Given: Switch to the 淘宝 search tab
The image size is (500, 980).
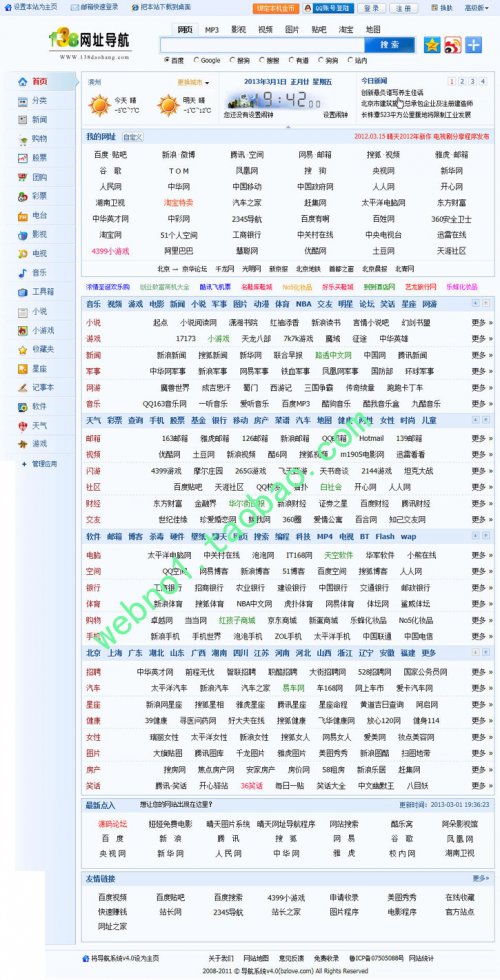Looking at the screenshot, I should (346, 29).
